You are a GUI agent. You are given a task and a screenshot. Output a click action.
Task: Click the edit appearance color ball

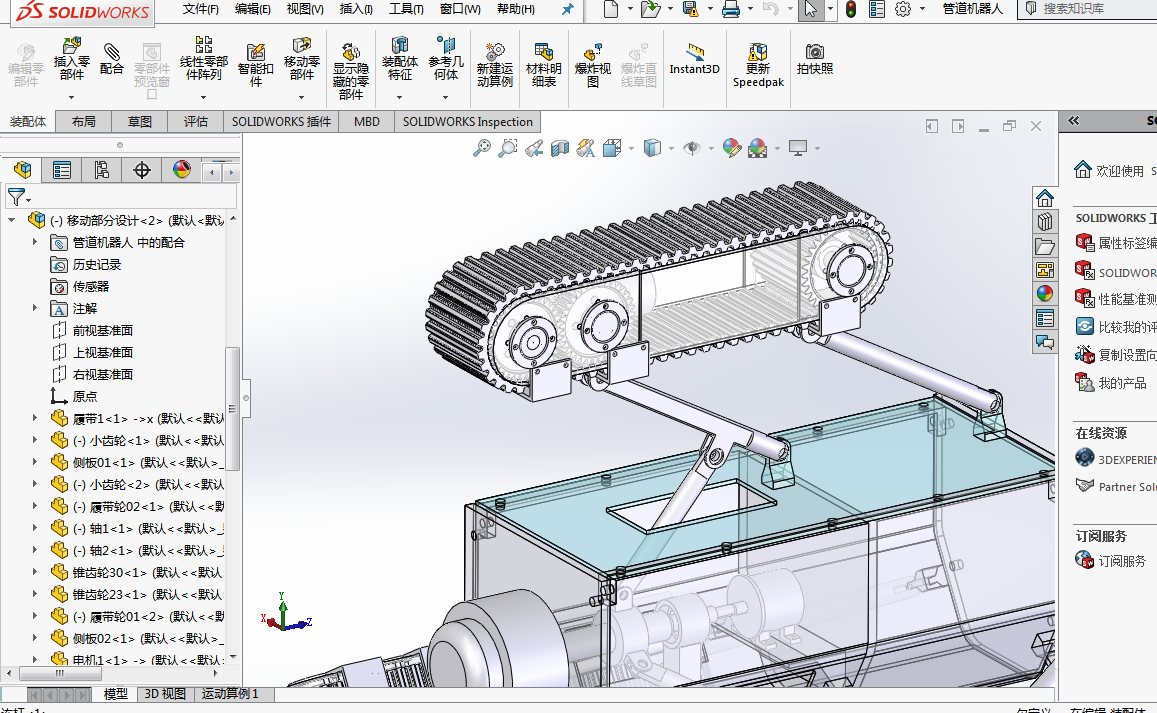click(x=732, y=148)
